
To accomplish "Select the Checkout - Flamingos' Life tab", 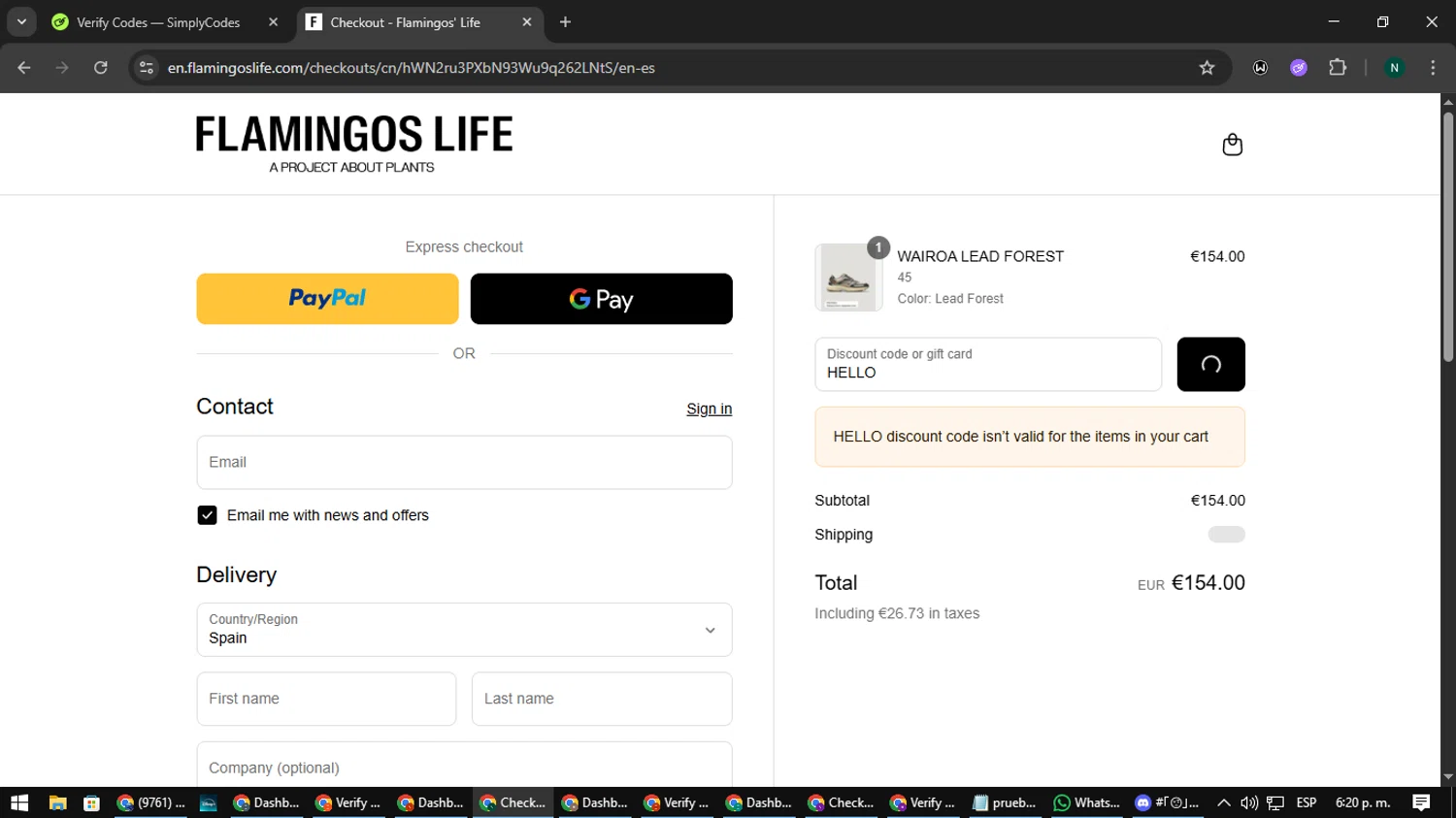I will coord(405,22).
